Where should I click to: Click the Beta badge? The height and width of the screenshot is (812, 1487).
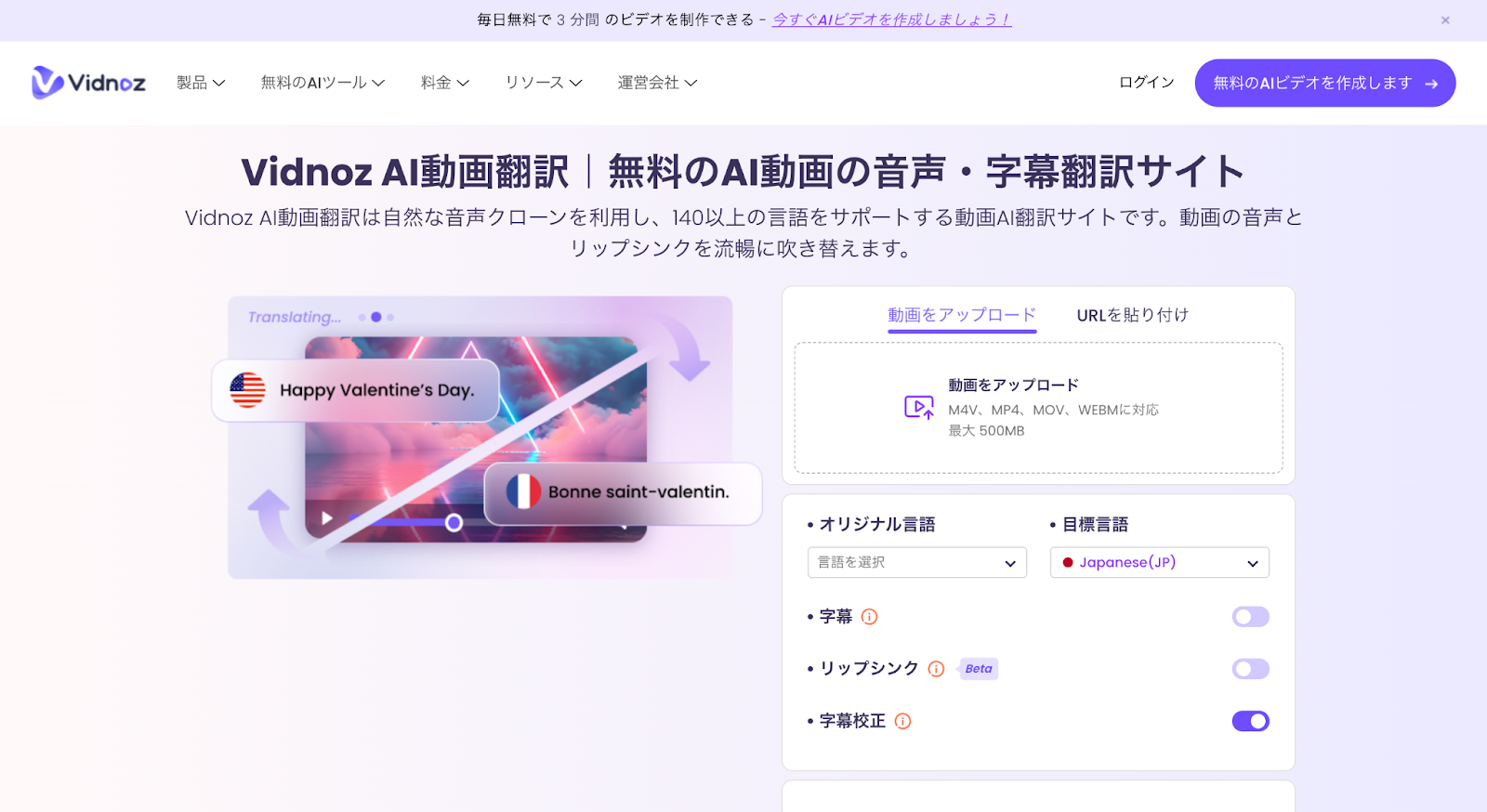978,669
